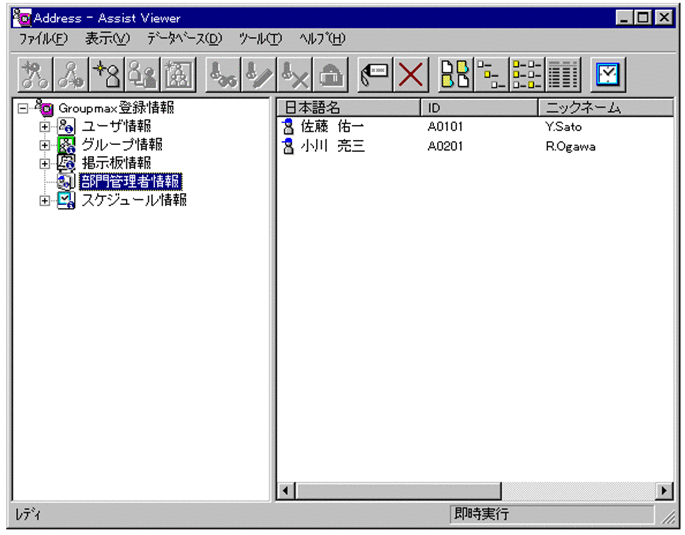Click the nickname R.Ogawa
This screenshot has width=685, height=535.
click(570, 146)
